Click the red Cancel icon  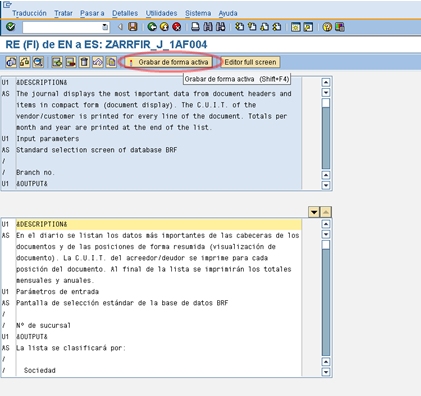pos(177,27)
